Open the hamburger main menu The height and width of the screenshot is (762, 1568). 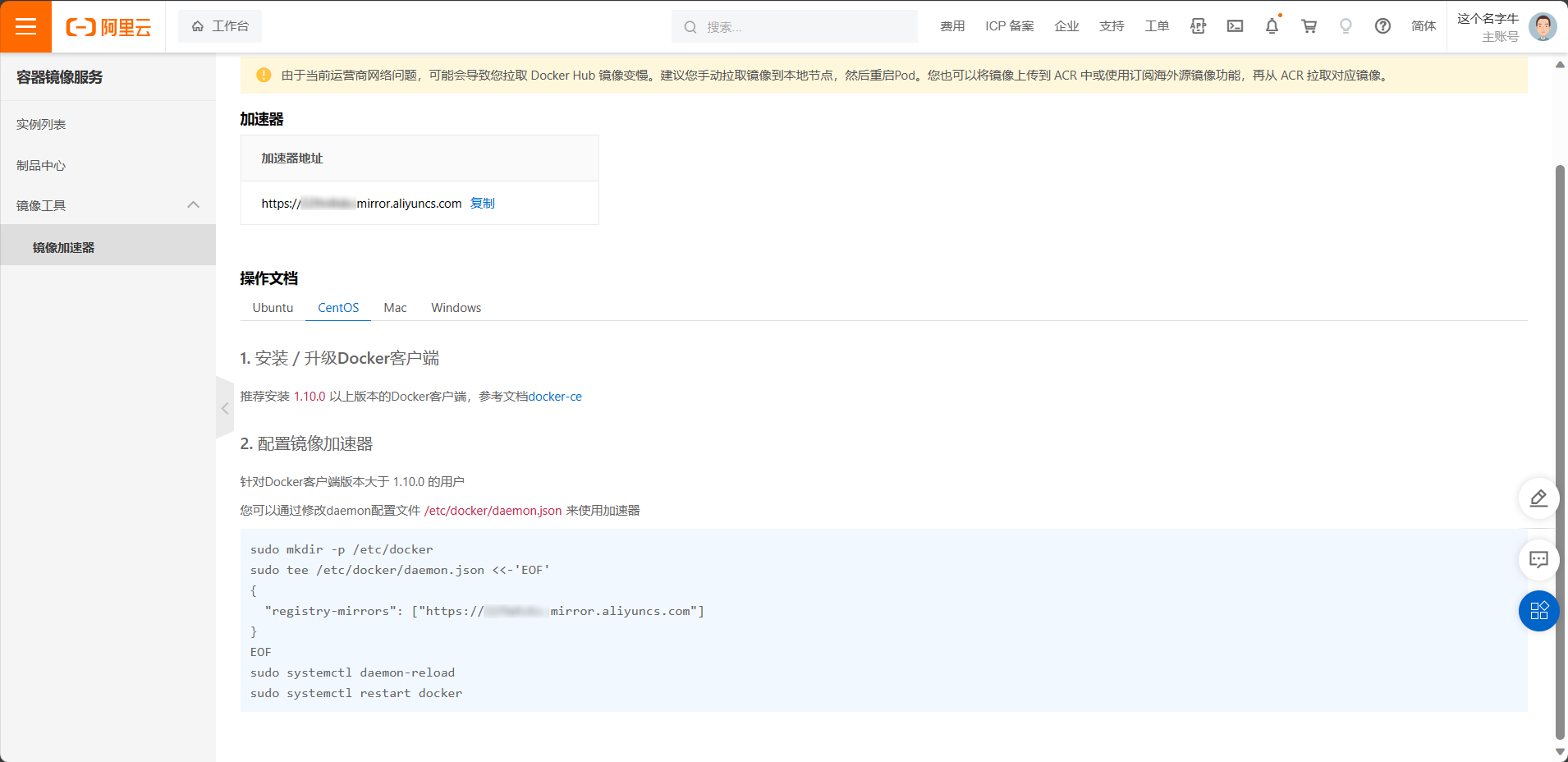tap(25, 26)
